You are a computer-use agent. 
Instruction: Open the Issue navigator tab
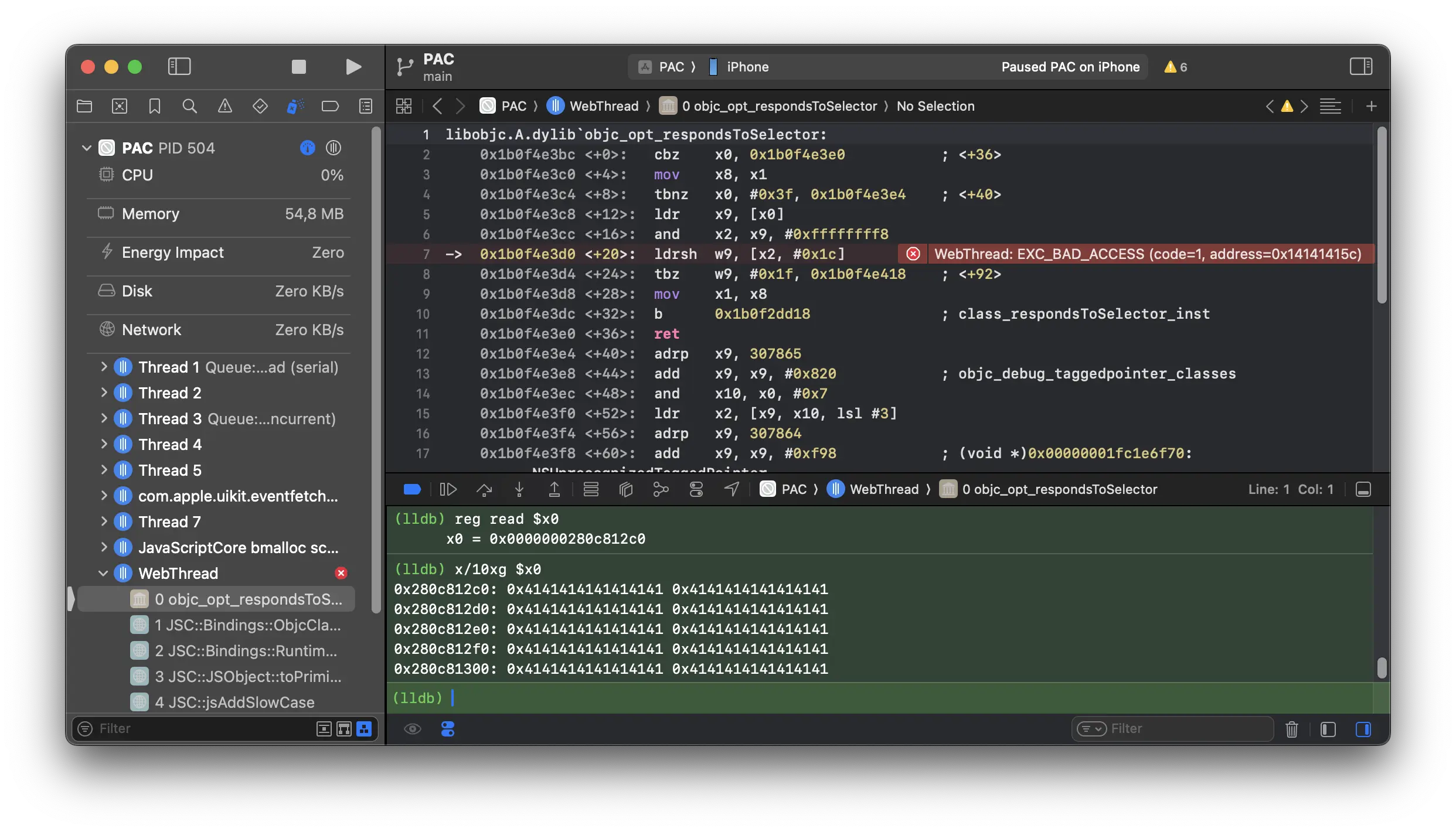click(x=224, y=106)
